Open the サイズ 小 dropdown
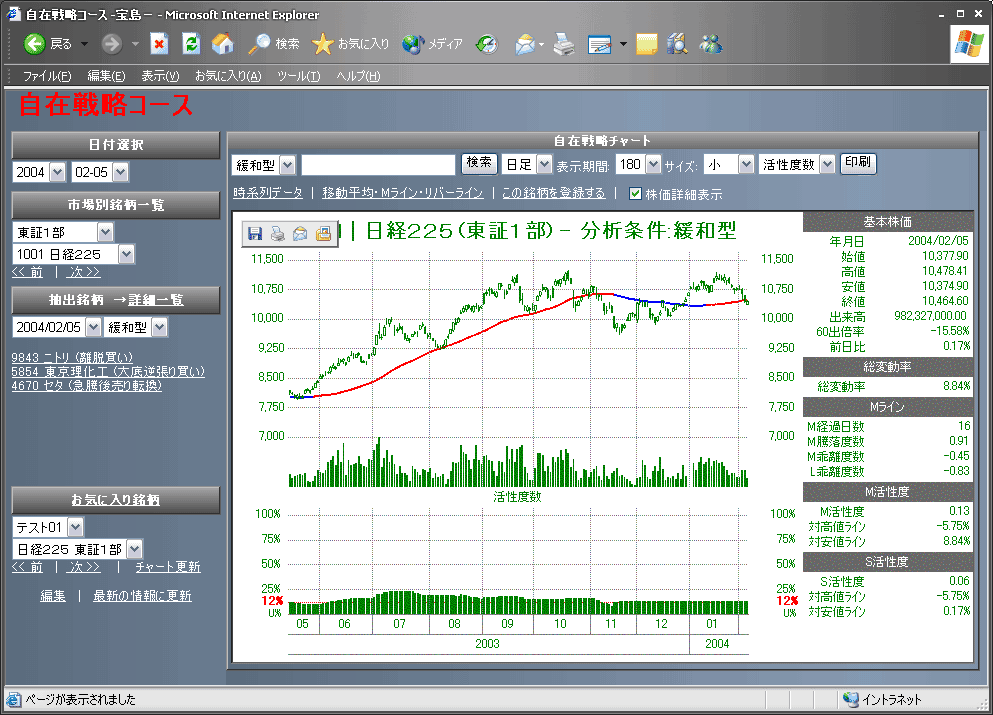 [x=746, y=165]
